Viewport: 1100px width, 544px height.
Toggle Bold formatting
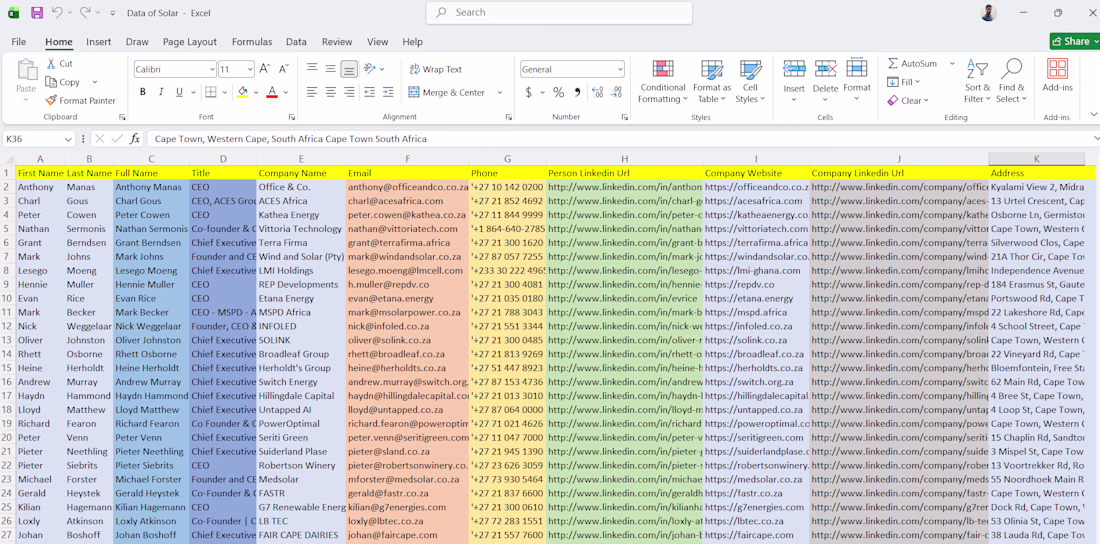(143, 92)
